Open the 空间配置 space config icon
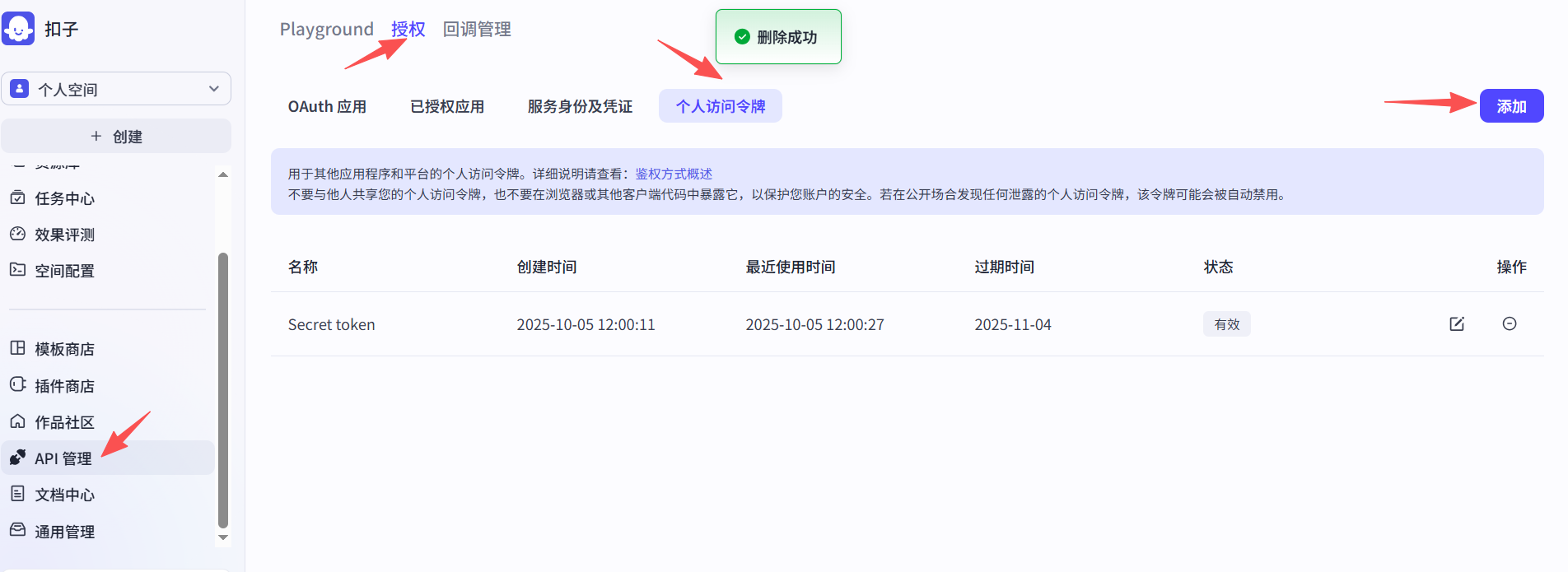 coord(17,270)
